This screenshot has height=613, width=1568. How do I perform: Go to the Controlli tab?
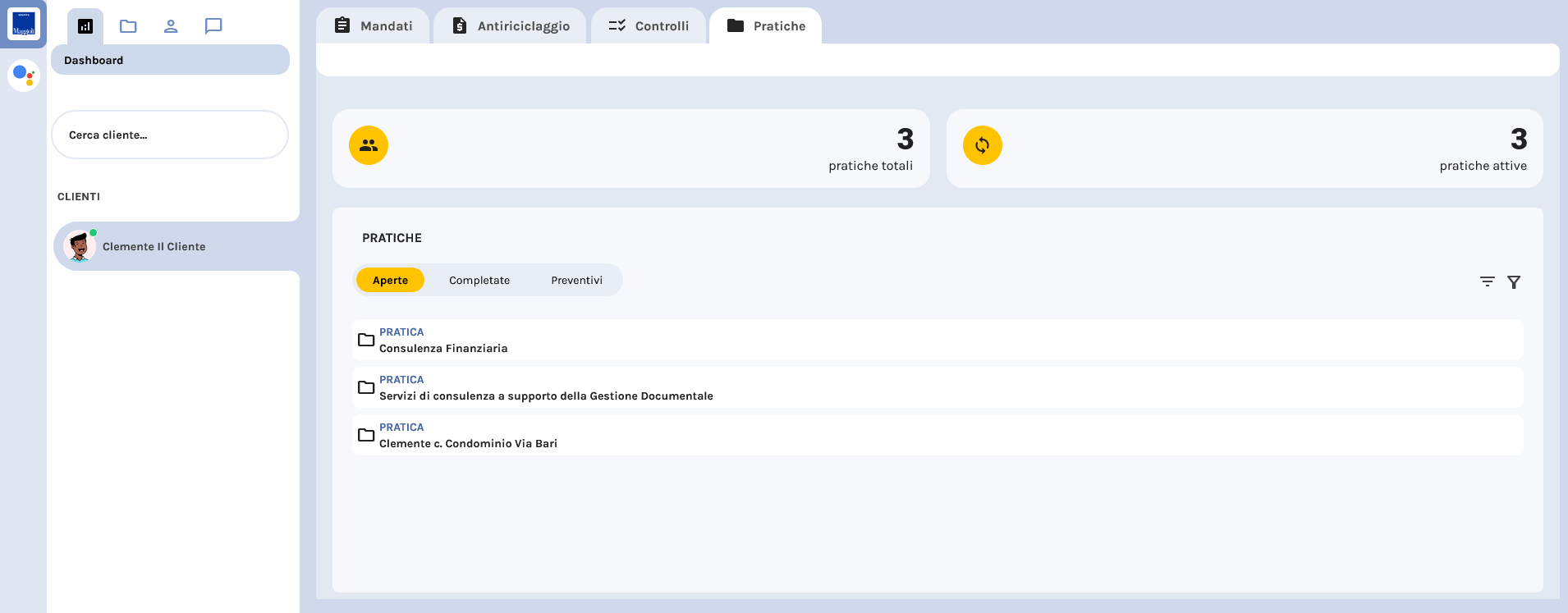[x=649, y=26]
